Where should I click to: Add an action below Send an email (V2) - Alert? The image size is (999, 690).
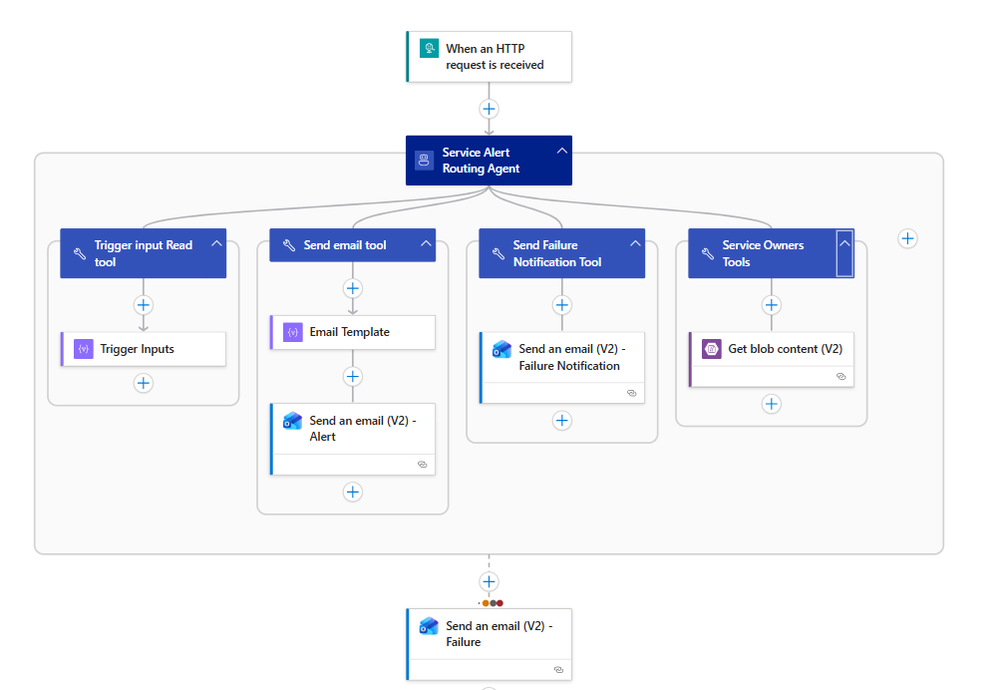[x=352, y=492]
